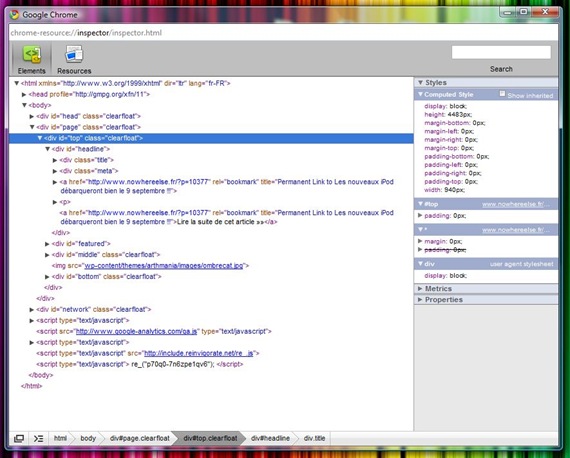Image resolution: width=570 pixels, height=458 pixels.
Task: Expand div id bottom node
Action: coord(47,277)
